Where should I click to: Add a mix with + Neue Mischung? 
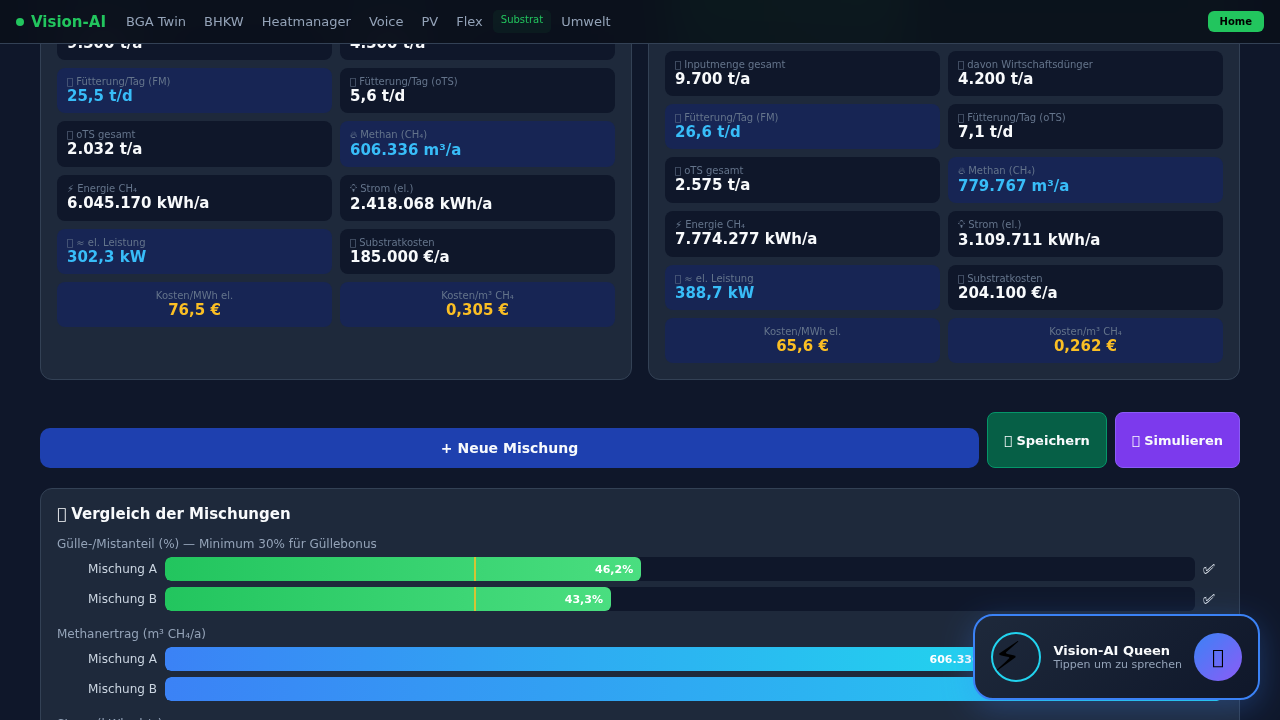[x=509, y=448]
